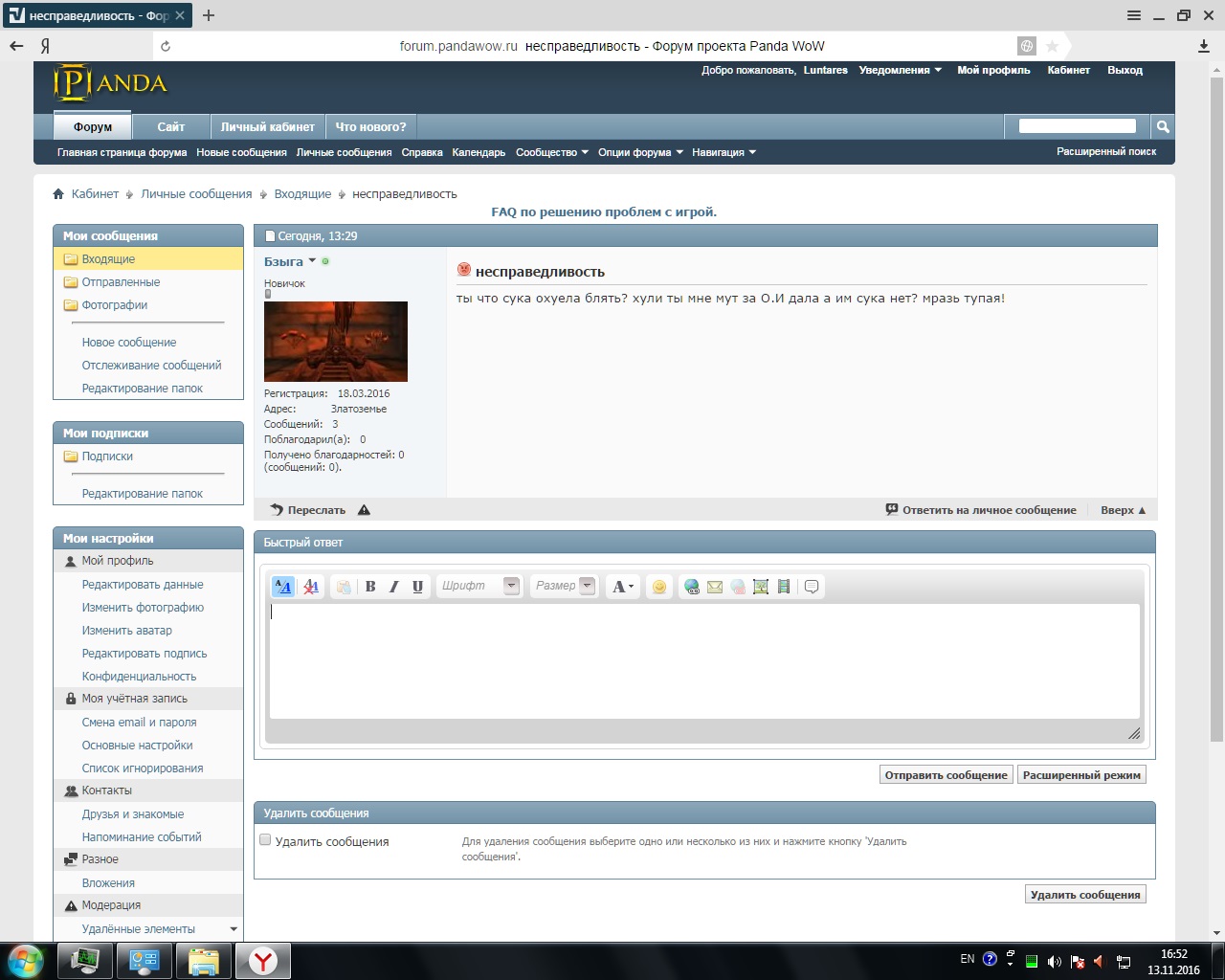Click the home icon in the breadcrumb
Image resolution: width=1225 pixels, height=980 pixels.
pos(58,194)
